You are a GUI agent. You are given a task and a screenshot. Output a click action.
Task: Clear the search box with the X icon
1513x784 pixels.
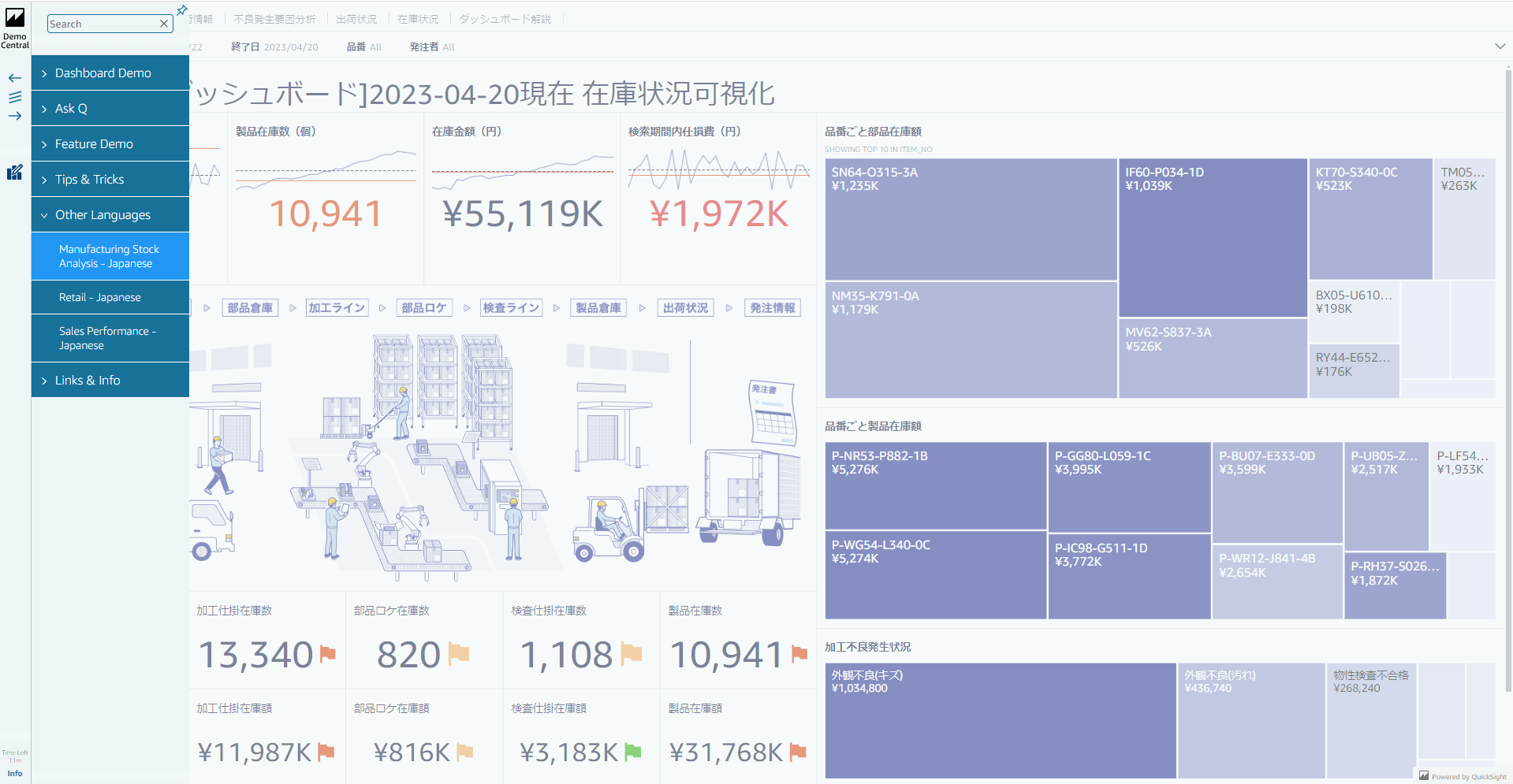click(x=164, y=24)
